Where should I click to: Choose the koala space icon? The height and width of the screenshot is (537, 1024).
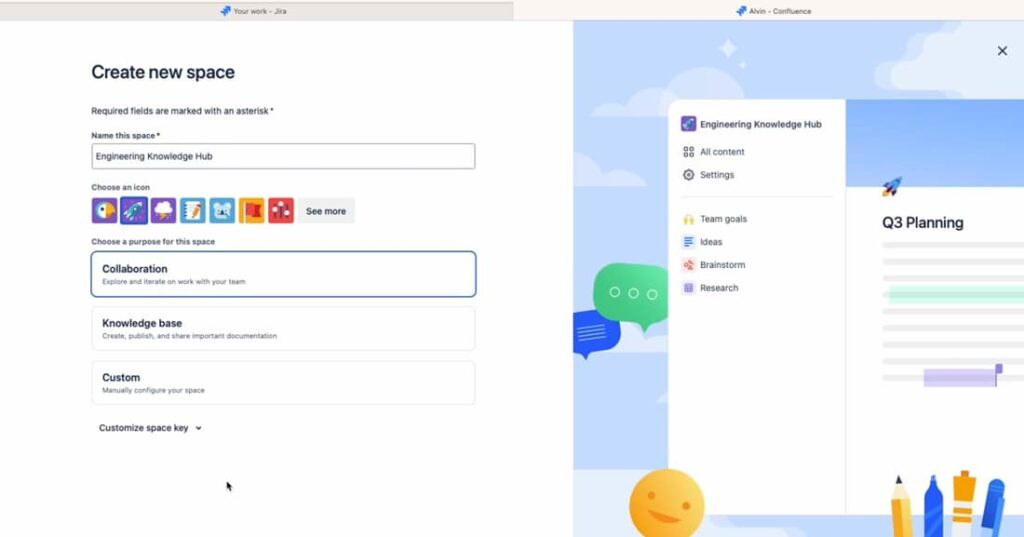[x=222, y=211]
